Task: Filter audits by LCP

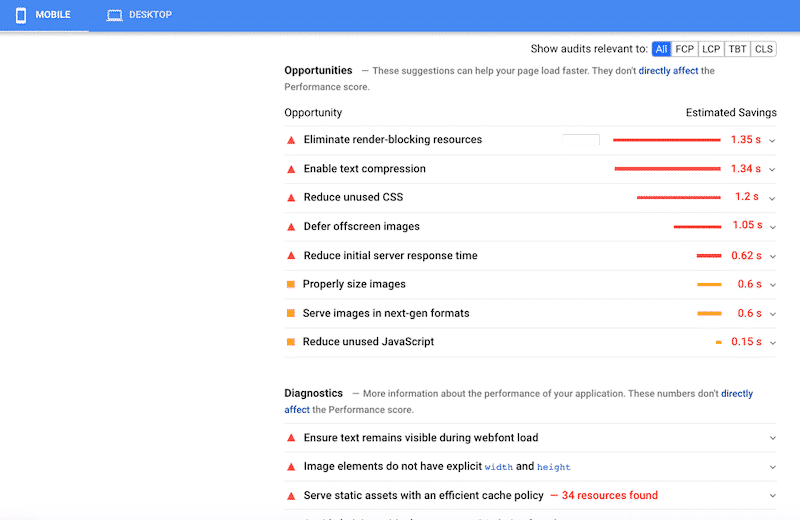Action: pyautogui.click(x=711, y=49)
